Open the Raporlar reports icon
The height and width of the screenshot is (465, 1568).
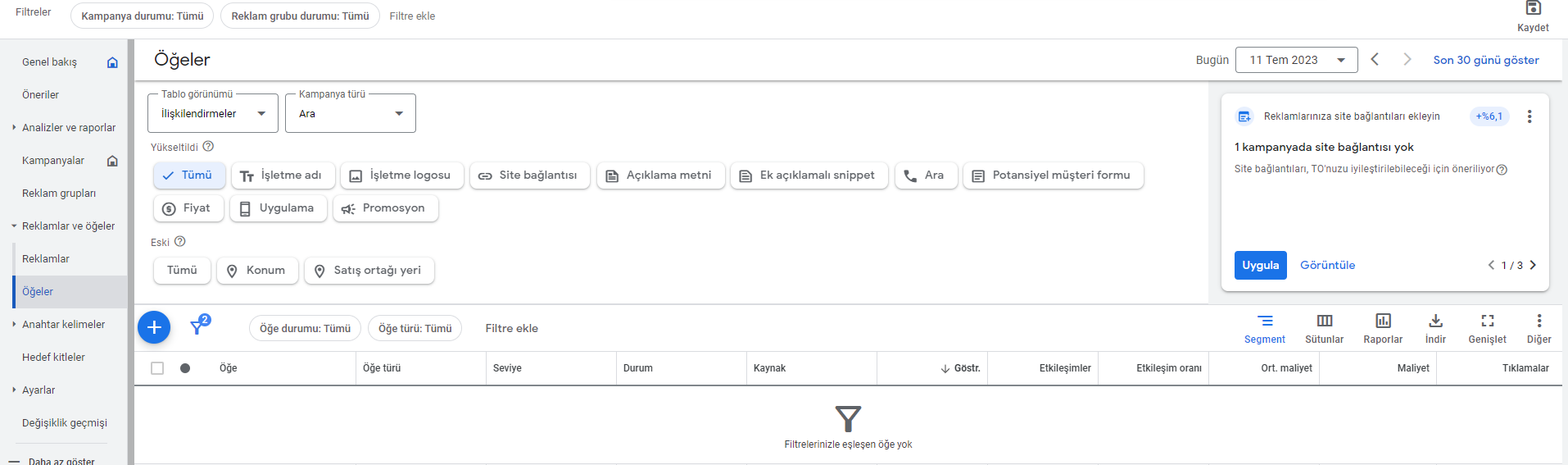[1383, 321]
